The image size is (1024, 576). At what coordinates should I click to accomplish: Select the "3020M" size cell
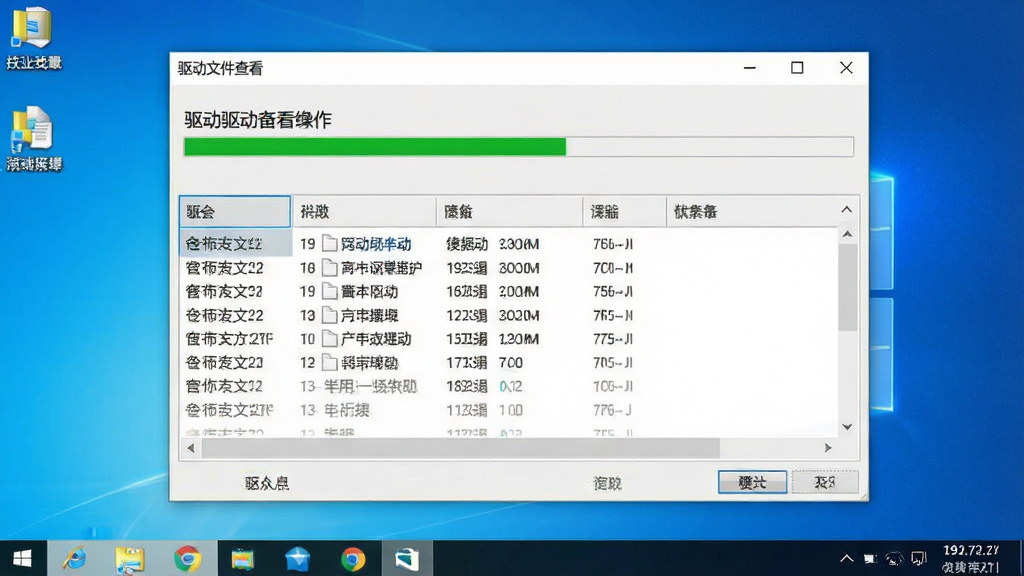[x=519, y=315]
